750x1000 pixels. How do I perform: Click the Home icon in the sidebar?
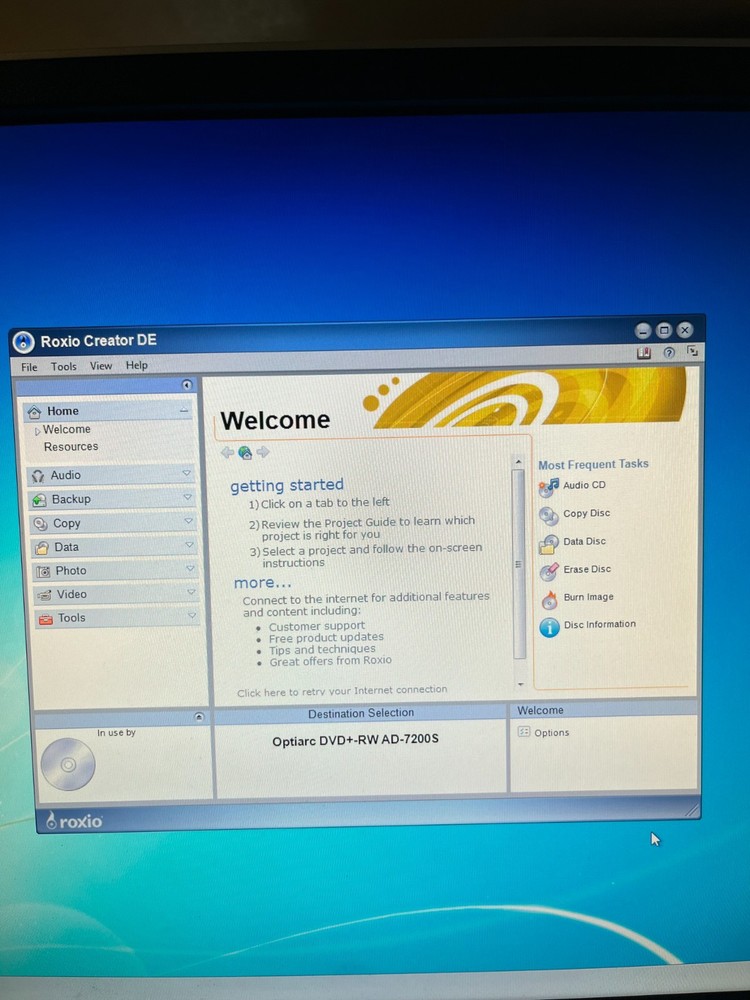tap(34, 412)
